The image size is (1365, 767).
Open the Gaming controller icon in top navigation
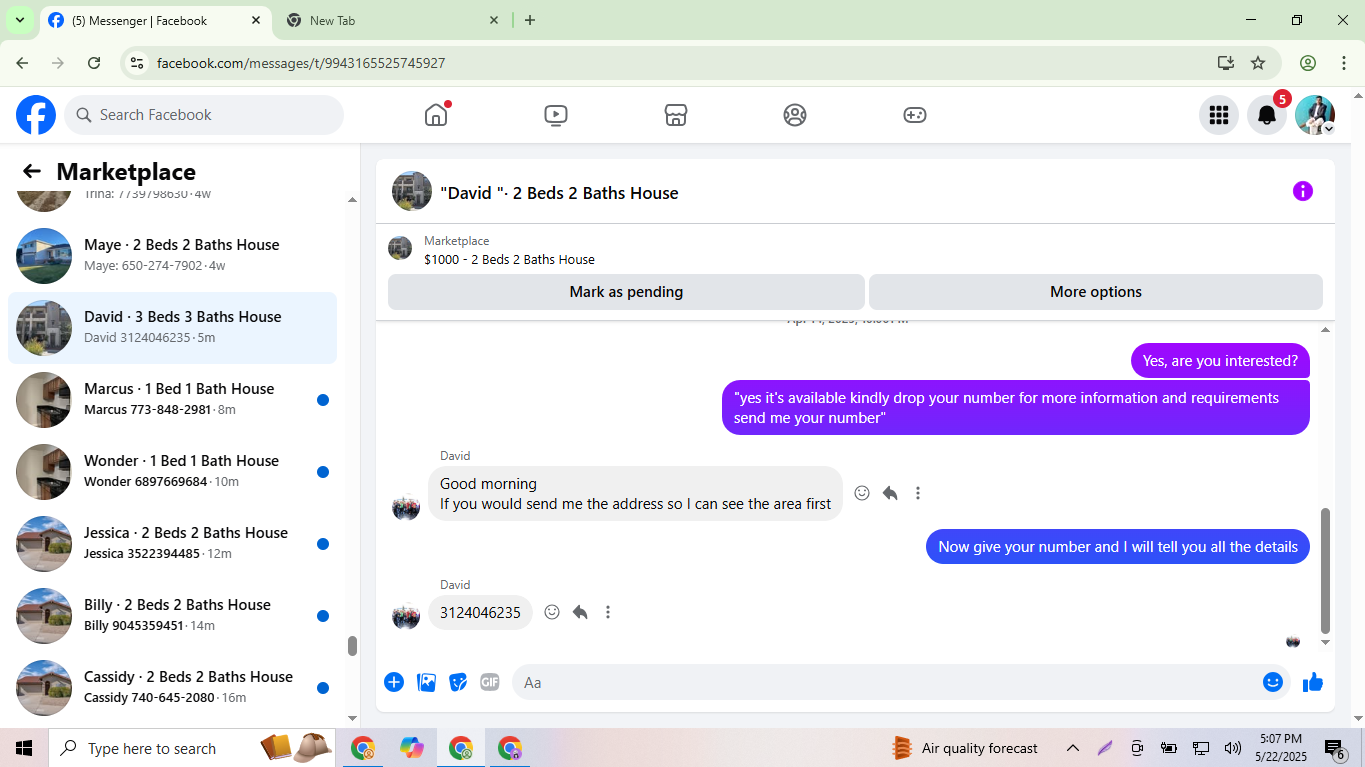[915, 115]
